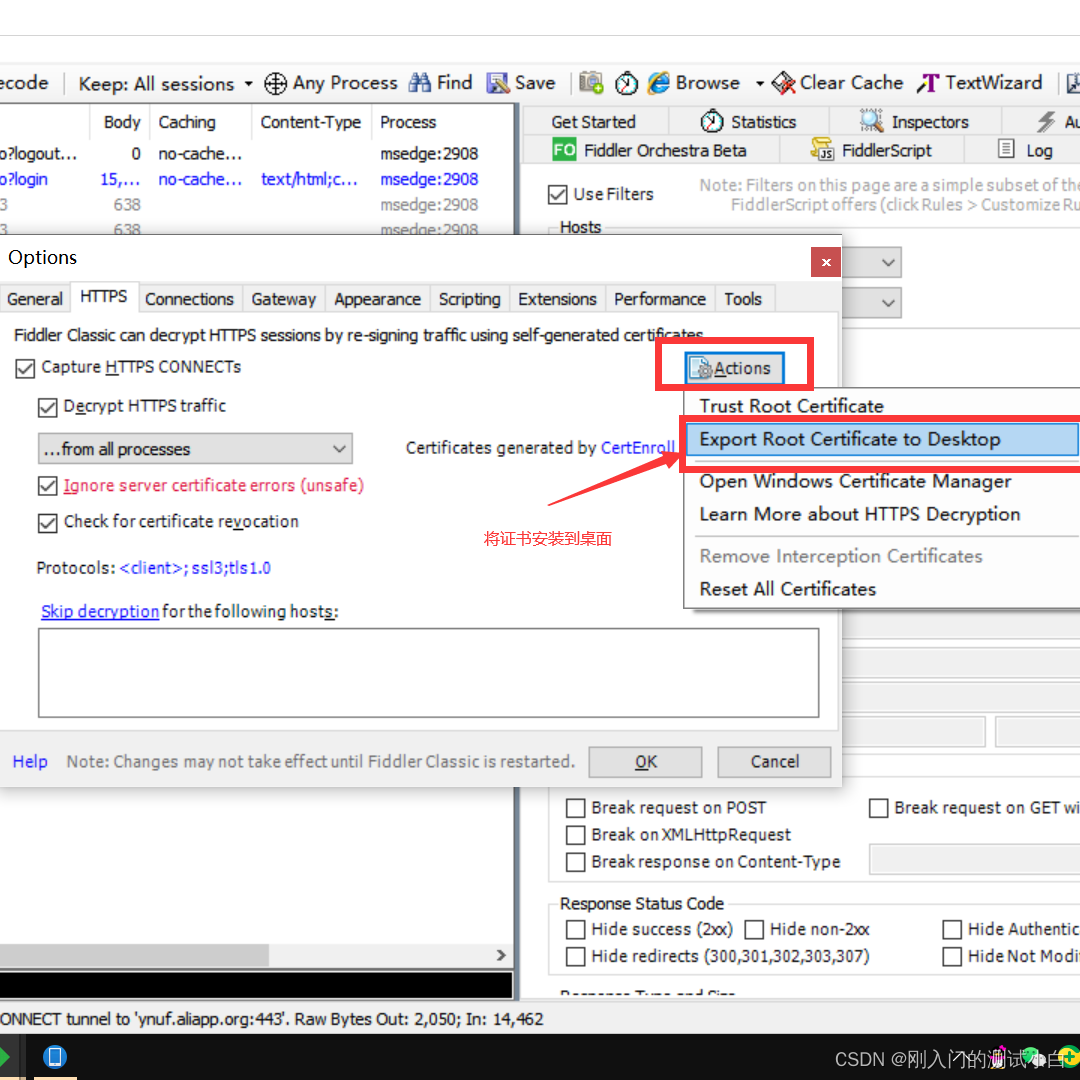The image size is (1080, 1080).
Task: Switch to the Performance tab
Action: point(660,299)
